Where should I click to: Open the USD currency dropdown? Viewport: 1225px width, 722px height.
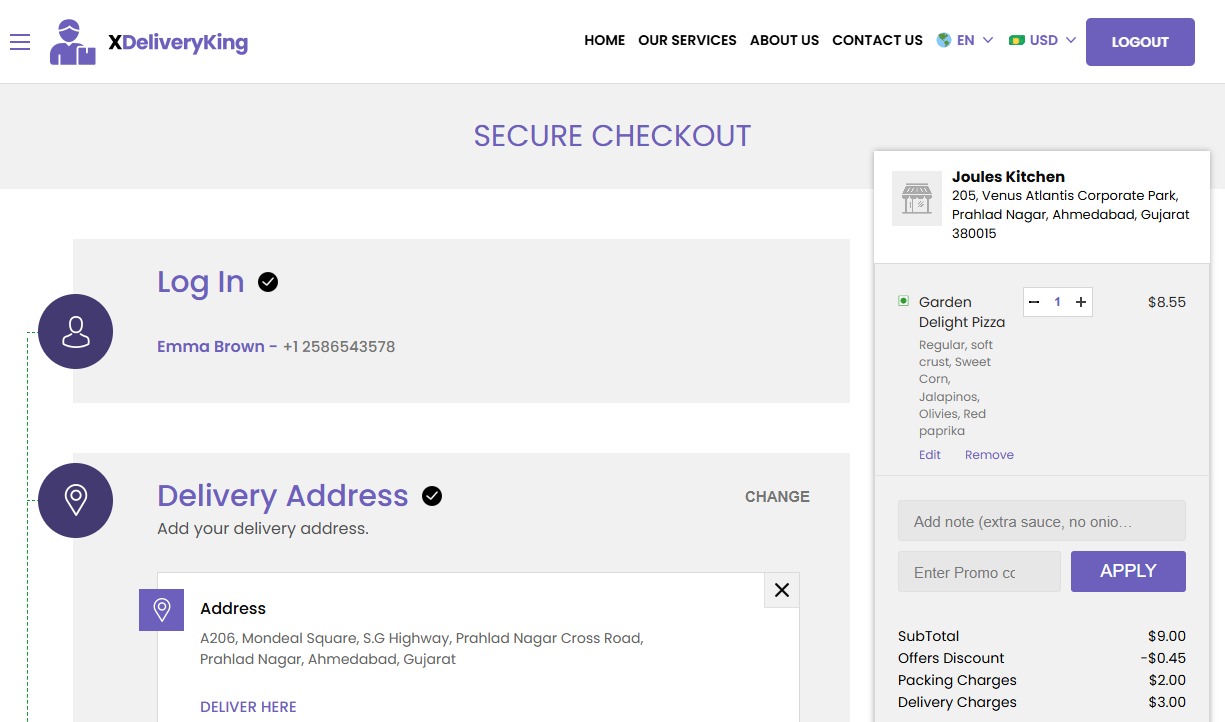tap(1042, 40)
